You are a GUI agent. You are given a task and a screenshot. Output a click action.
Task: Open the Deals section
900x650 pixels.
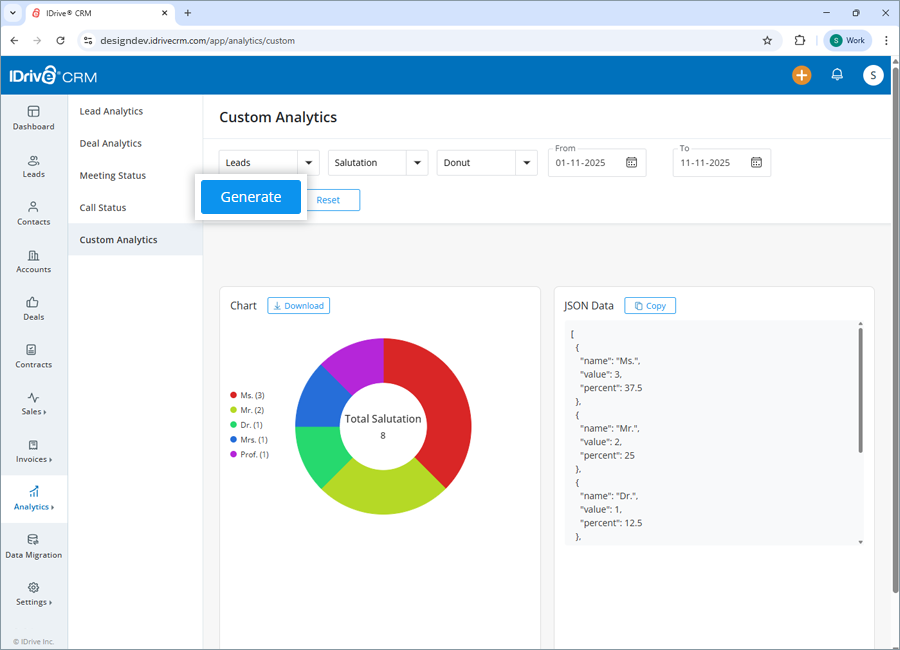coord(33,310)
